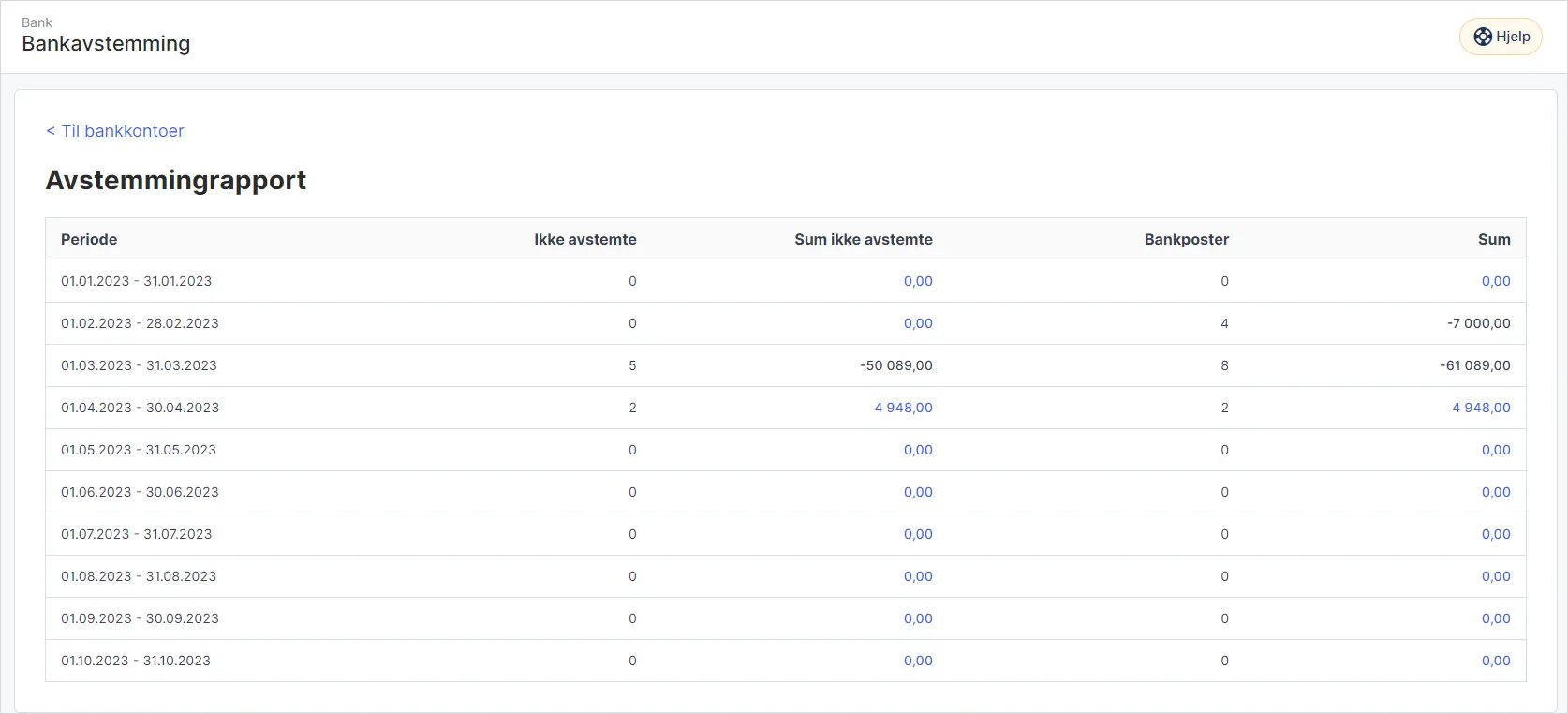Image resolution: width=1568 pixels, height=714 pixels.
Task: Open Sum 0,00 for January 2023
Action: pyautogui.click(x=1496, y=281)
